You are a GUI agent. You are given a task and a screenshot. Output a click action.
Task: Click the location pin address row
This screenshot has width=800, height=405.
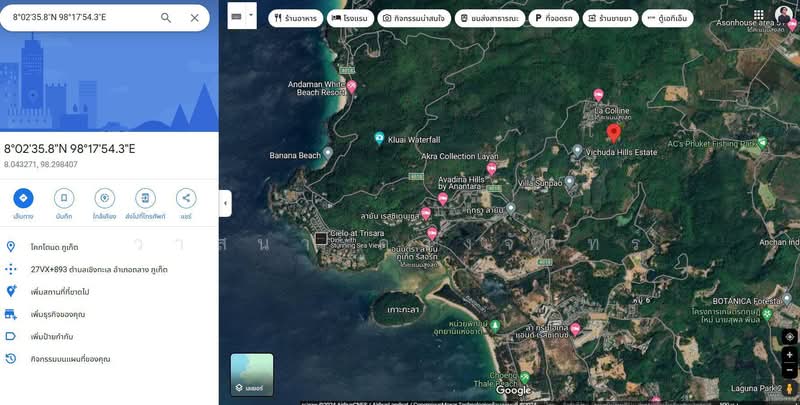109,247
